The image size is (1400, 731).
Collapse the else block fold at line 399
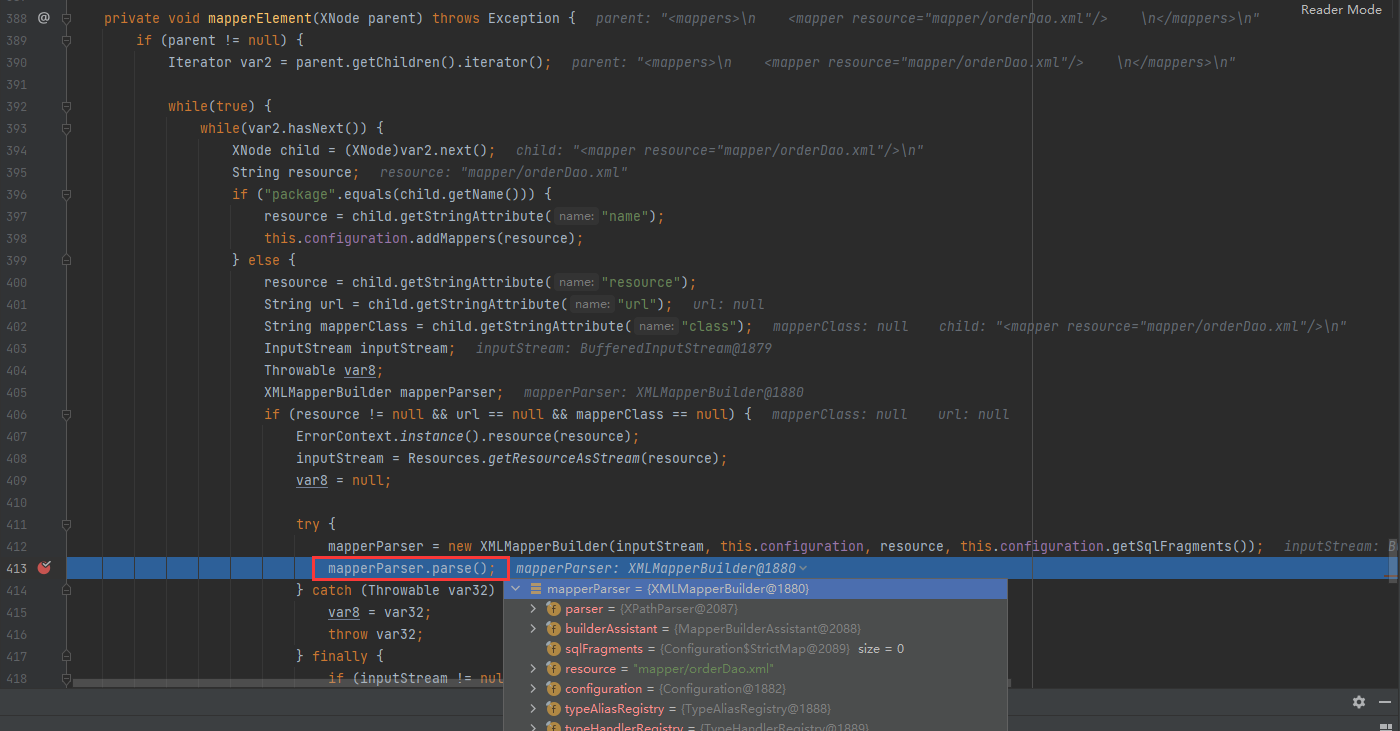tap(67, 260)
